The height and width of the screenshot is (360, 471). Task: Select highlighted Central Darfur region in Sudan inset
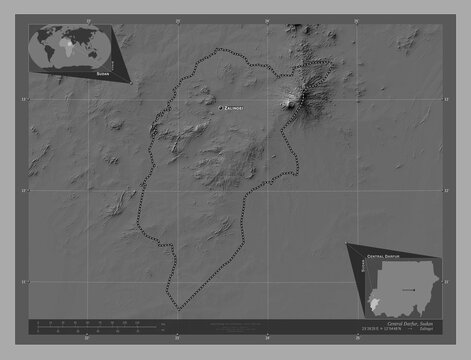[374, 303]
